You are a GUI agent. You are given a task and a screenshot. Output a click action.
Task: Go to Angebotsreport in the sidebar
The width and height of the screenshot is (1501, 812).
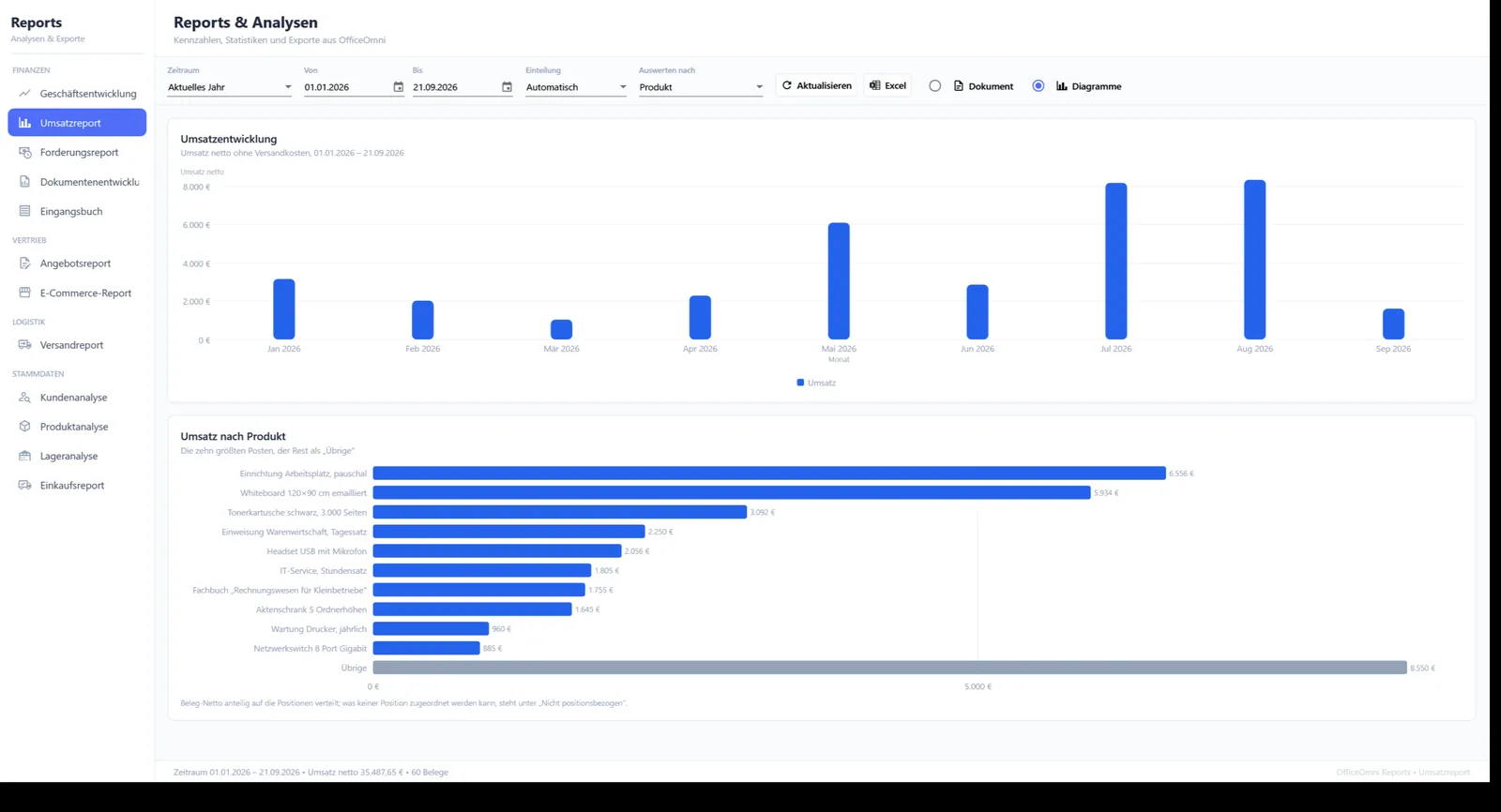click(77, 263)
